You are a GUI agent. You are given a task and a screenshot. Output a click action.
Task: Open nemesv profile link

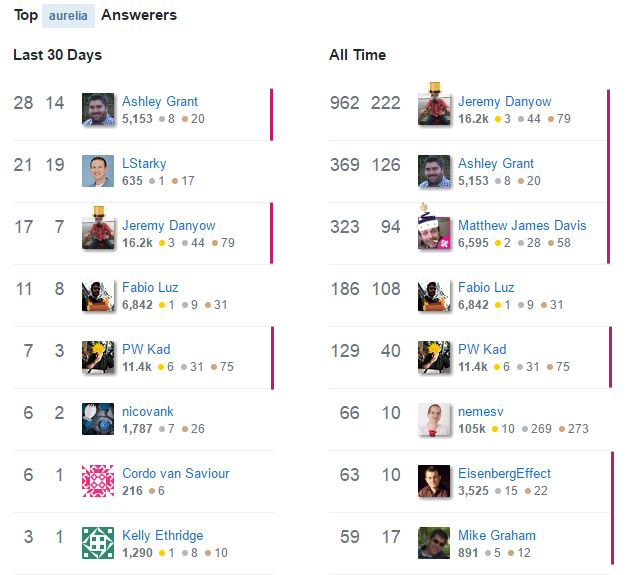[x=481, y=412]
